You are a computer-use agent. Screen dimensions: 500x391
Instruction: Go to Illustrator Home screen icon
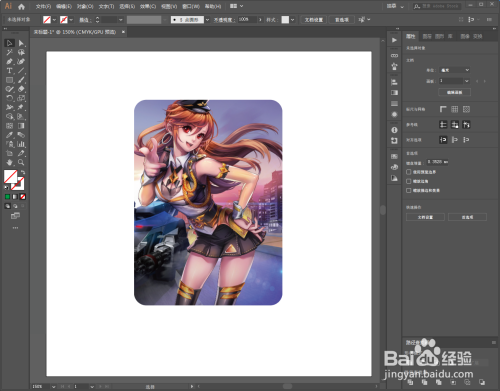pos(21,6)
